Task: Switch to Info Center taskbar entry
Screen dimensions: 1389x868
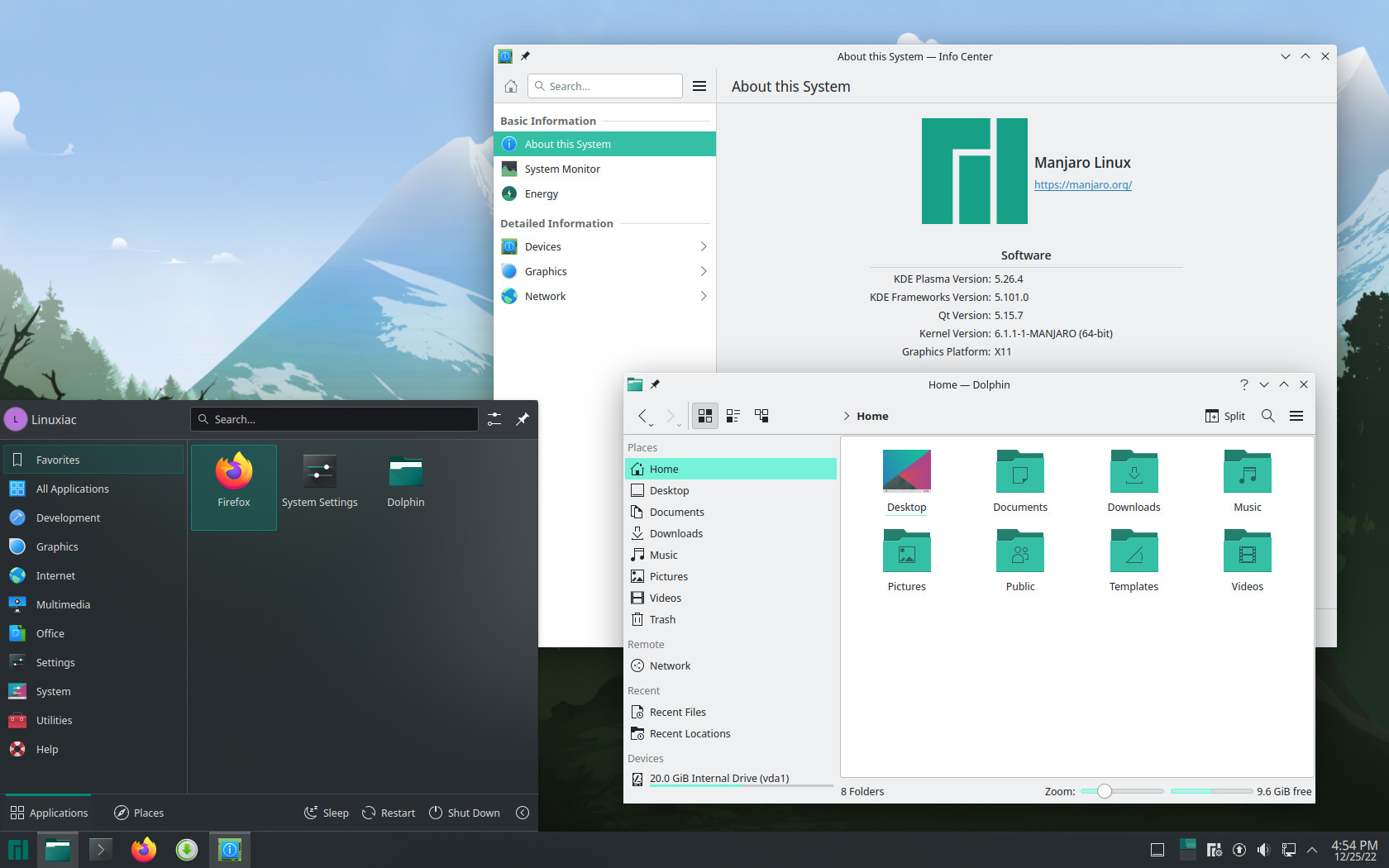Action: [230, 850]
